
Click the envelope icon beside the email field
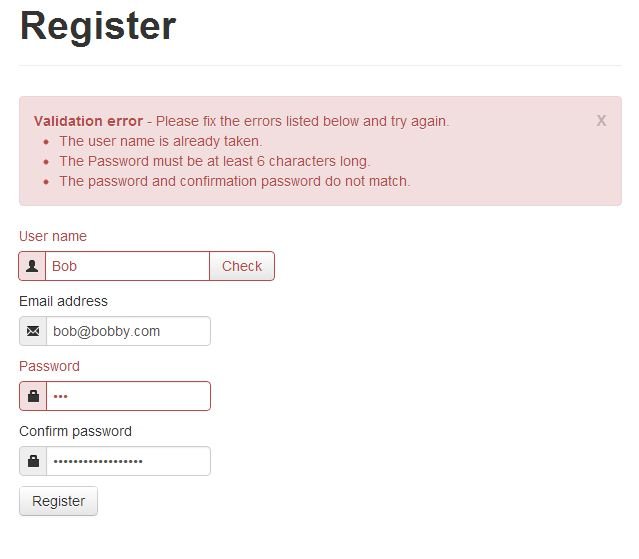pyautogui.click(x=33, y=331)
